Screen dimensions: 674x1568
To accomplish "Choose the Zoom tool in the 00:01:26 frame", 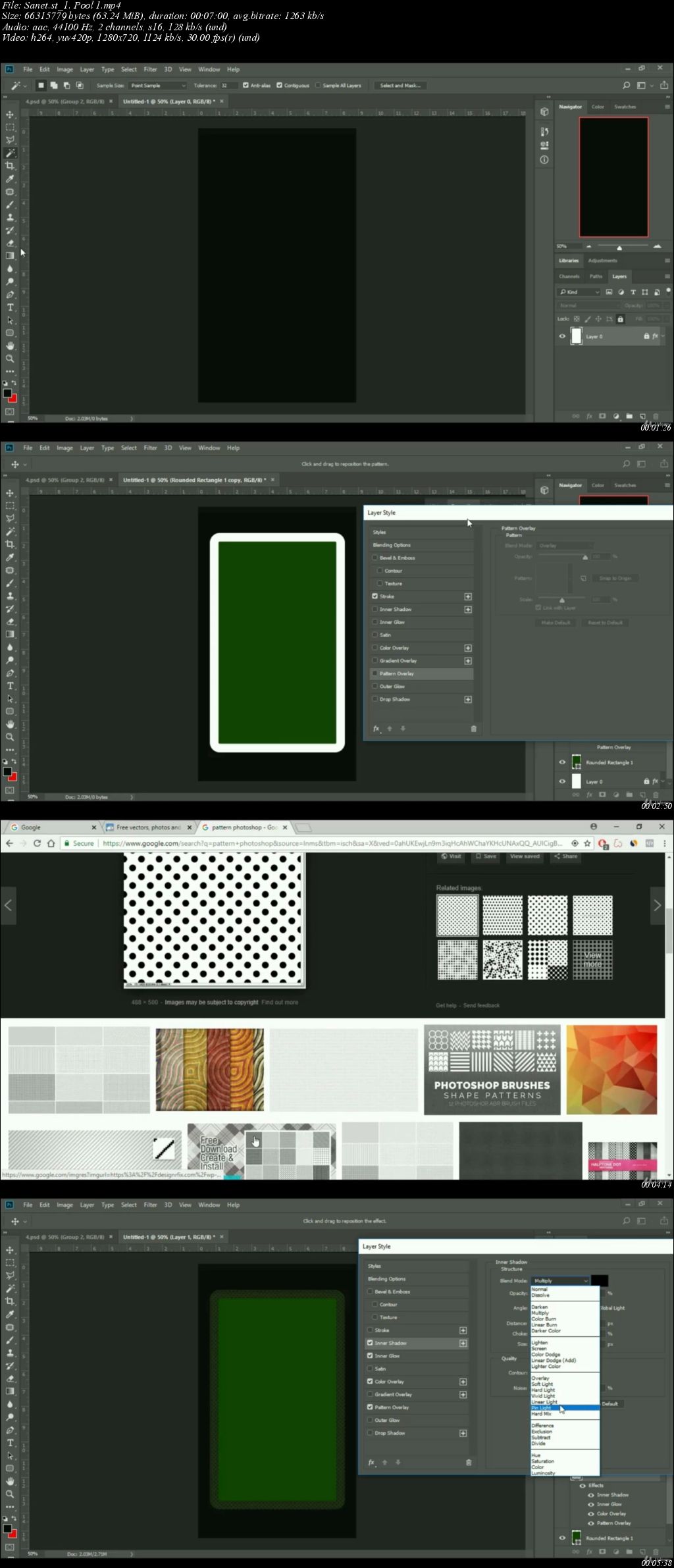I will [x=10, y=359].
